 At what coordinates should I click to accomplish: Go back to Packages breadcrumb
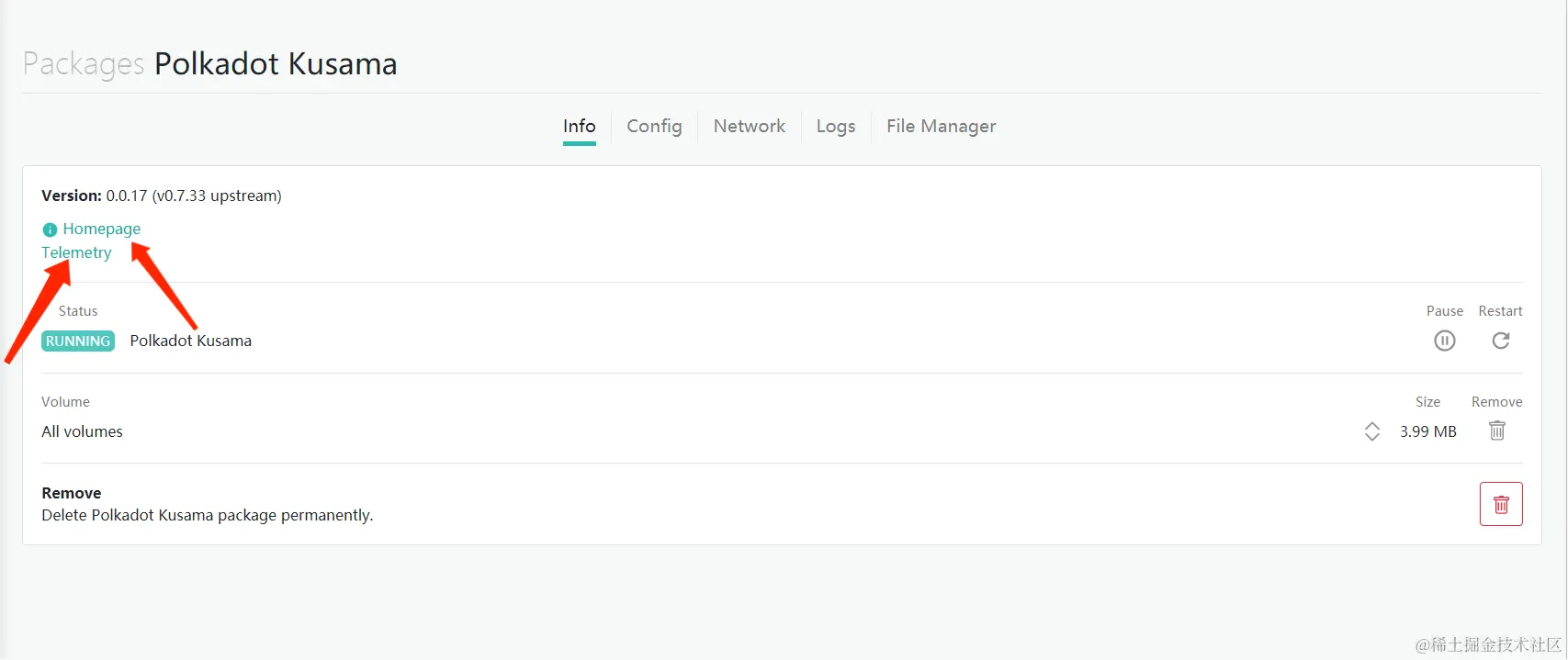84,63
